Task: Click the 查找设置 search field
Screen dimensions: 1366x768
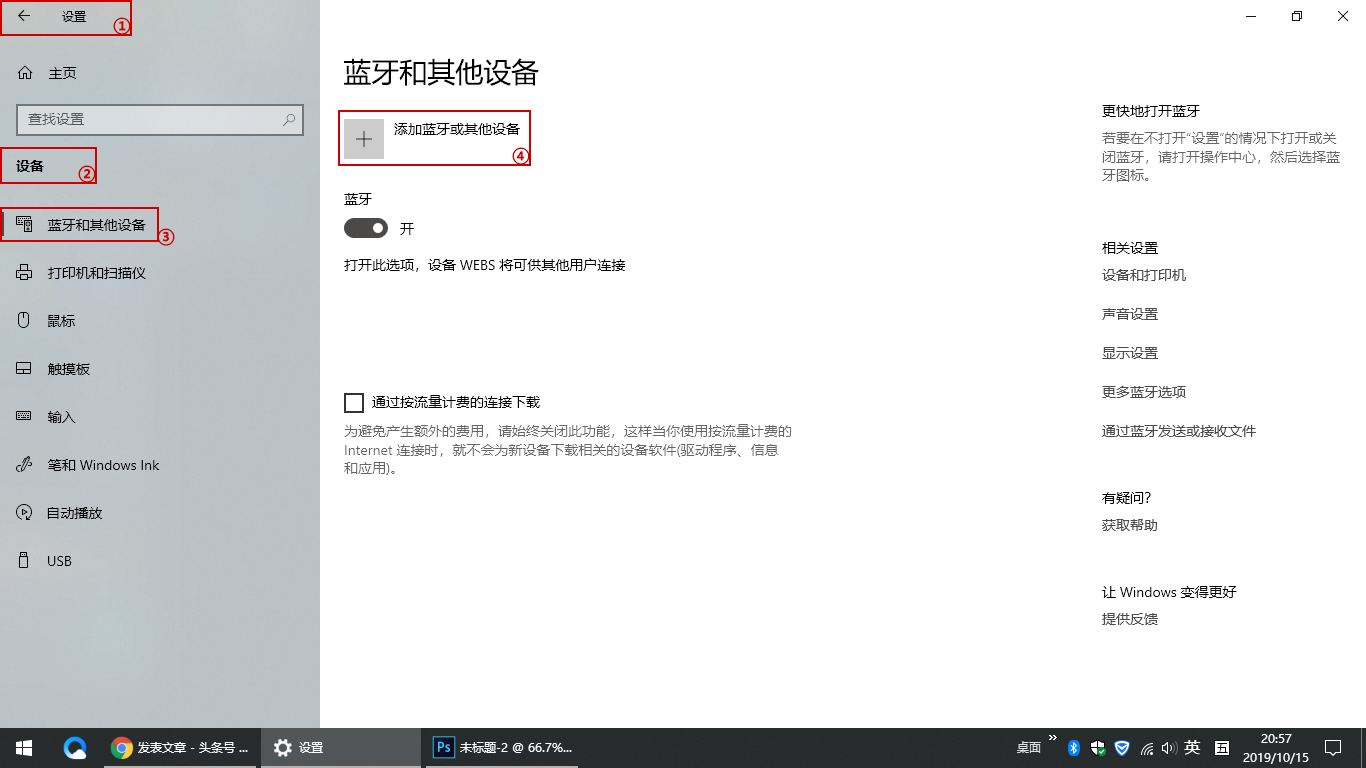Action: pos(159,119)
